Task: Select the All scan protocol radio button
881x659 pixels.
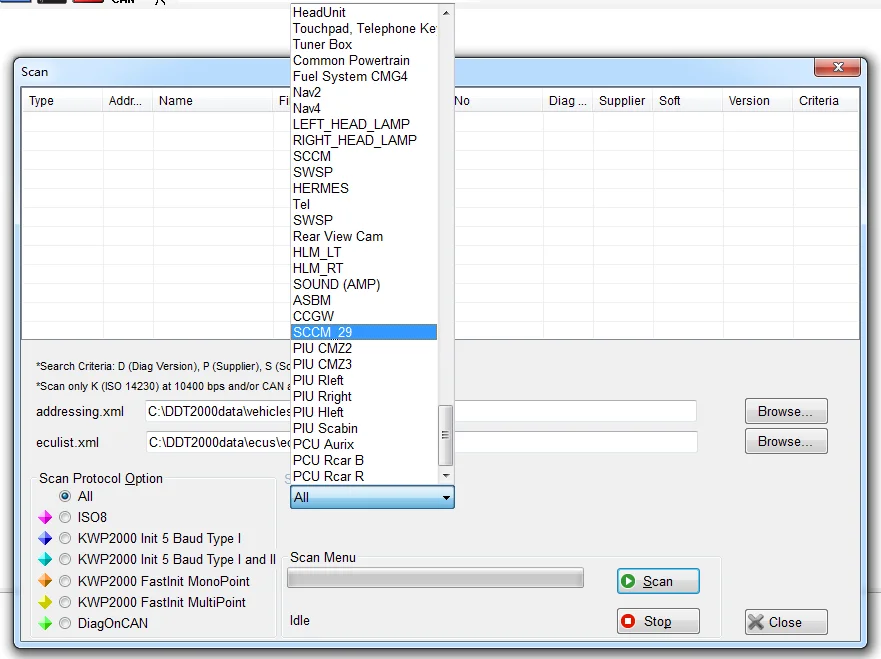Action: tap(65, 496)
